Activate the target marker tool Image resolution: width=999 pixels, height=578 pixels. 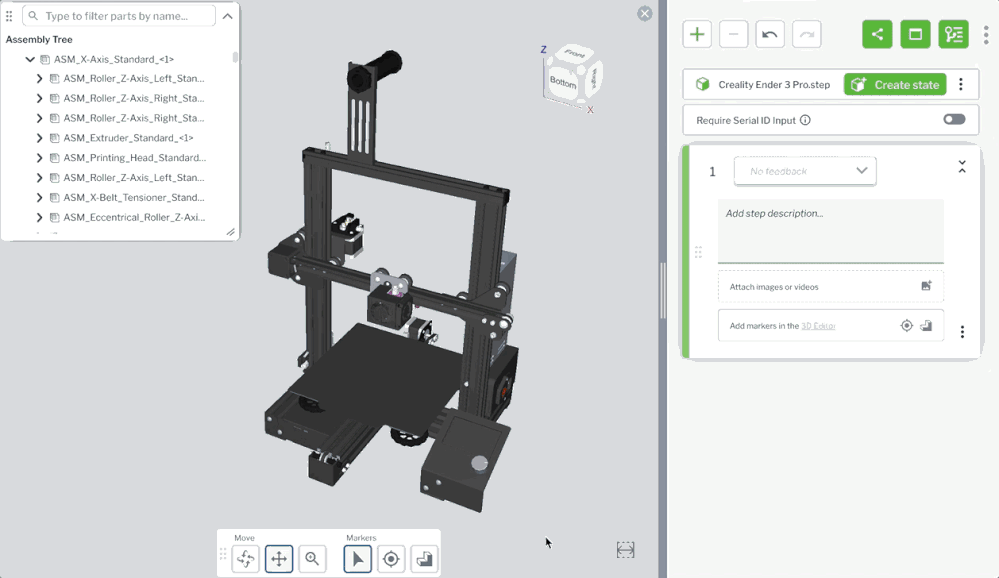tap(391, 559)
